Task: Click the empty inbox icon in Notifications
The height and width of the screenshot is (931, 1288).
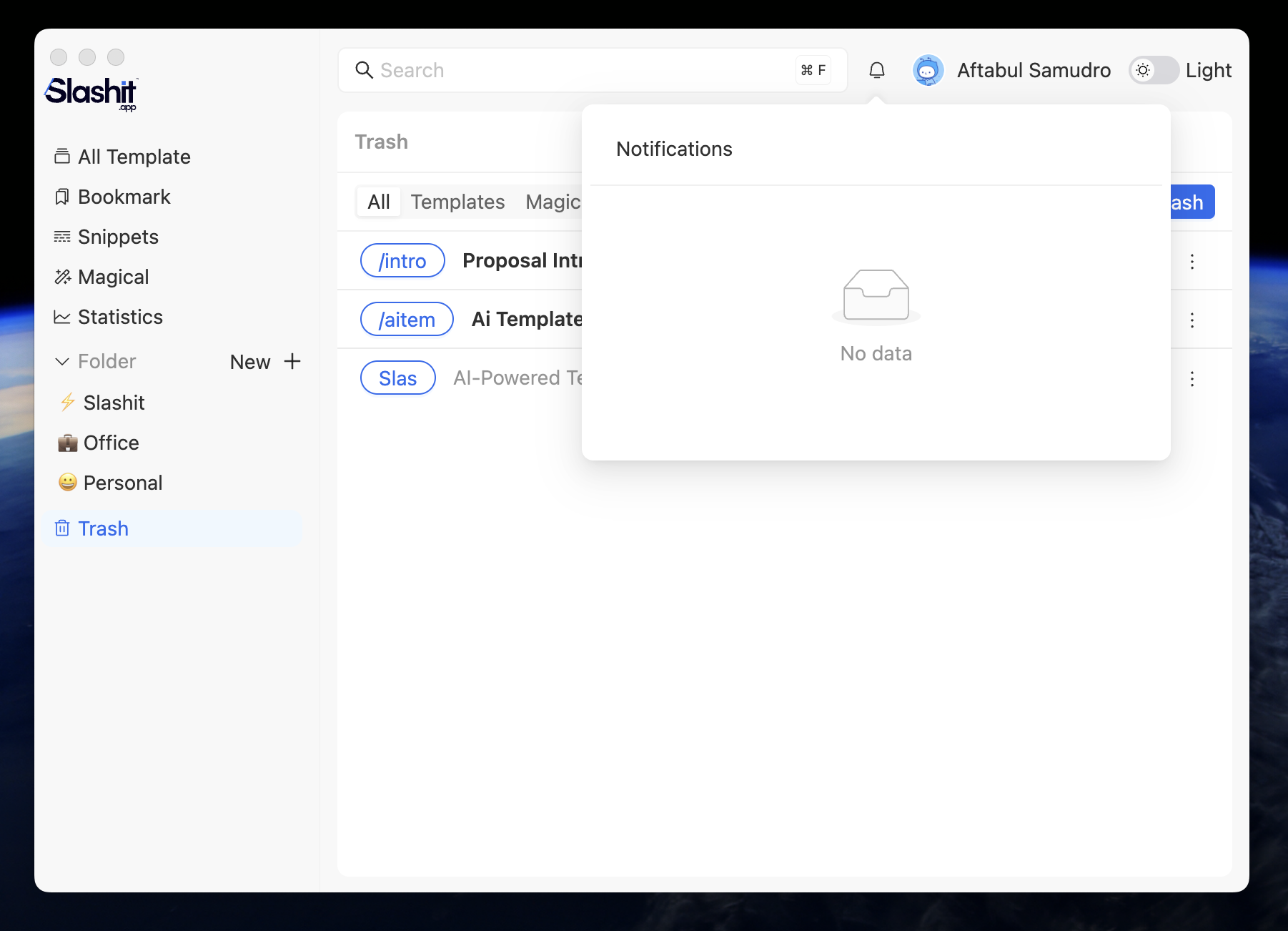Action: [876, 296]
